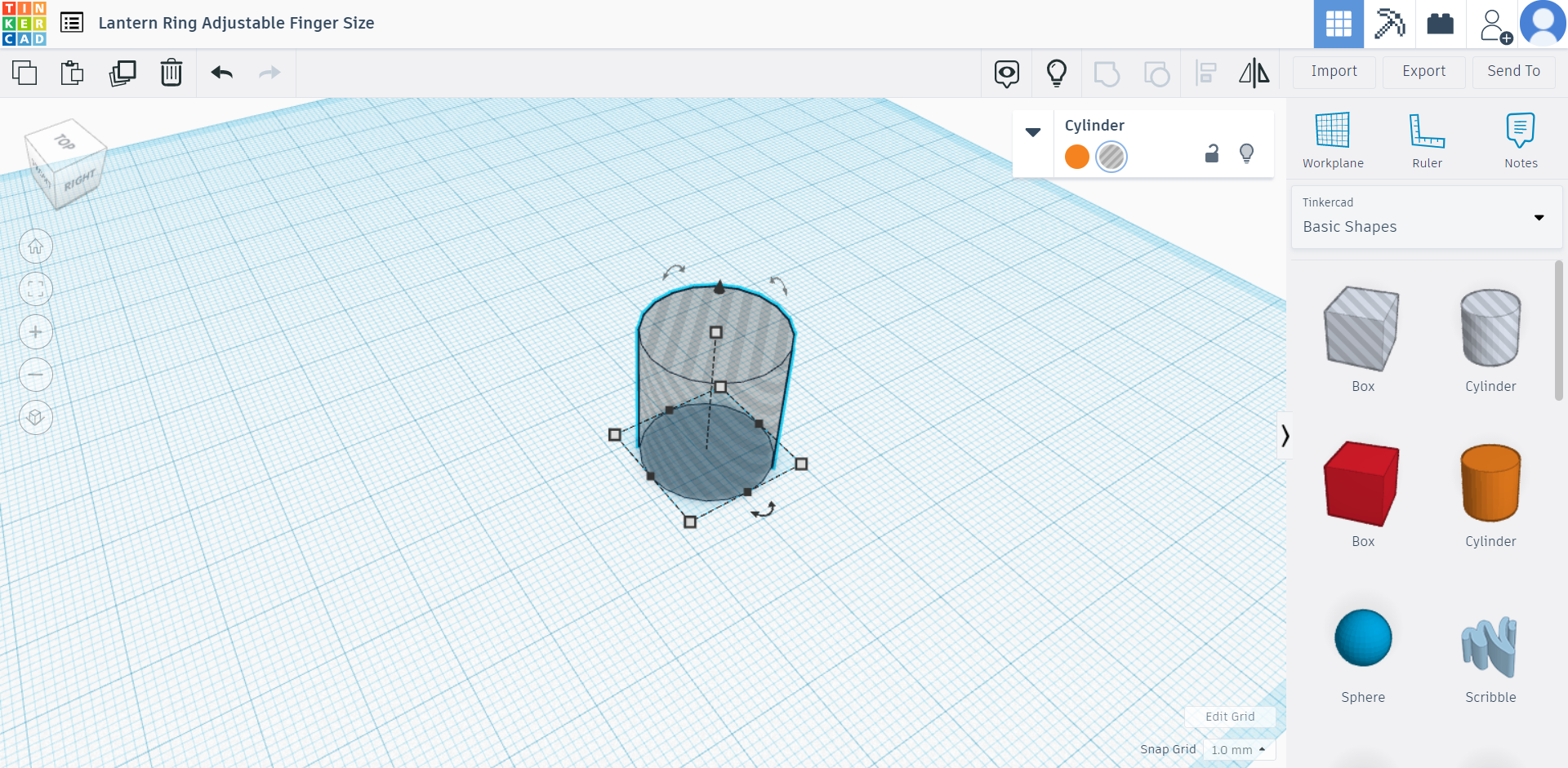Hide the Cylinder using the lightbulb toggle
Image resolution: width=1568 pixels, height=768 pixels.
pyautogui.click(x=1246, y=153)
